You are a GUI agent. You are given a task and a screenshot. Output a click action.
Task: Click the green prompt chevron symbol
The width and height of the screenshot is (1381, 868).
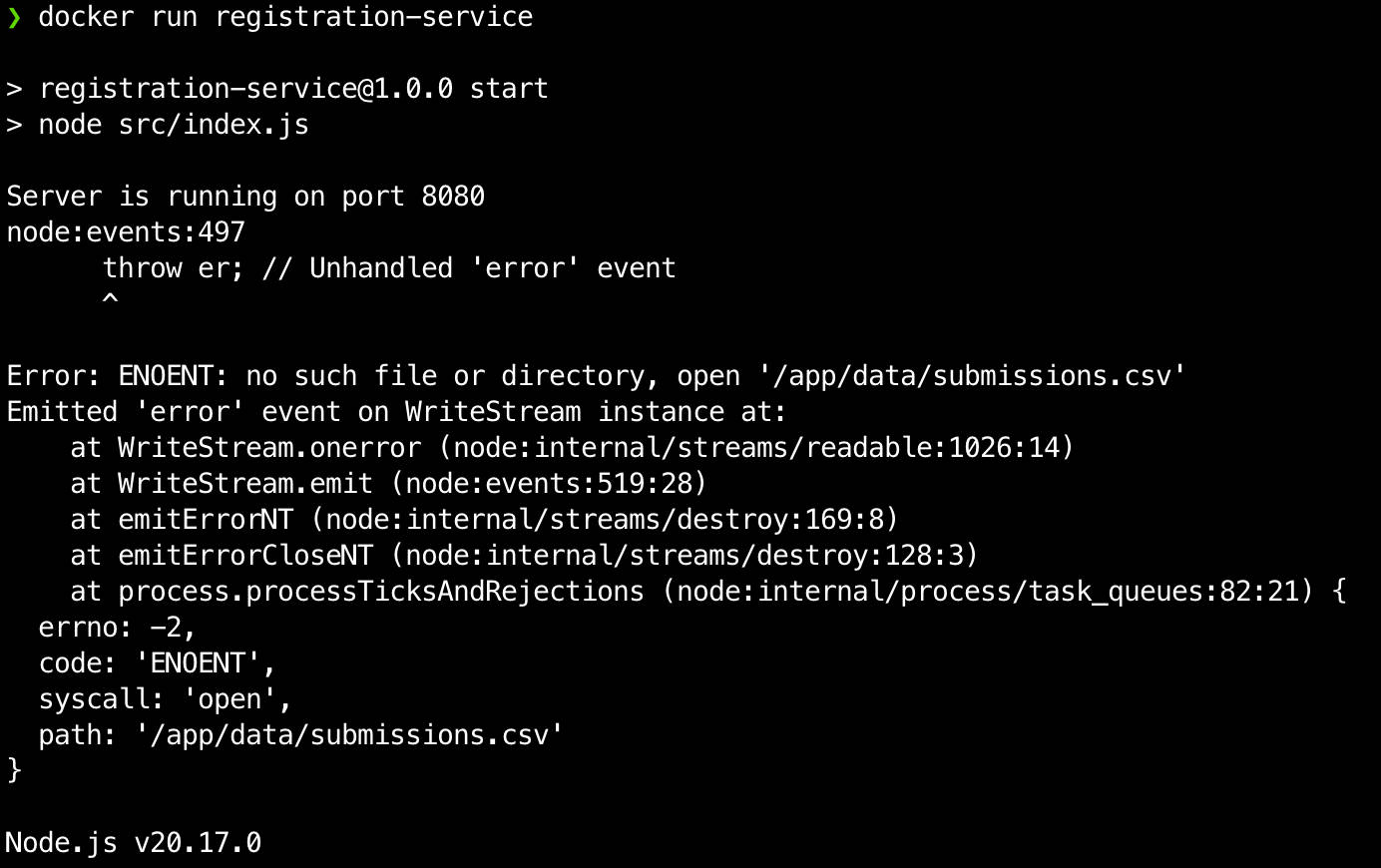[14, 17]
